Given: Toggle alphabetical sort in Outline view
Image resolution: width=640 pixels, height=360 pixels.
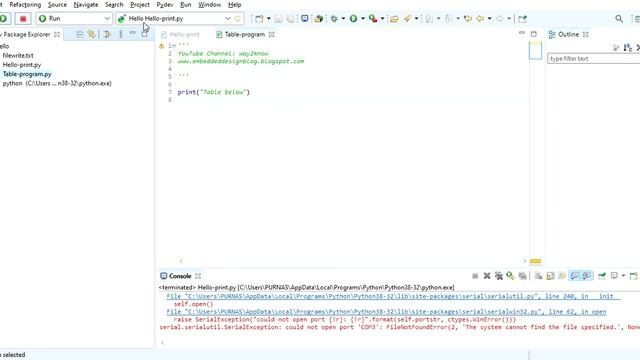Looking at the screenshot, I should [627, 48].
